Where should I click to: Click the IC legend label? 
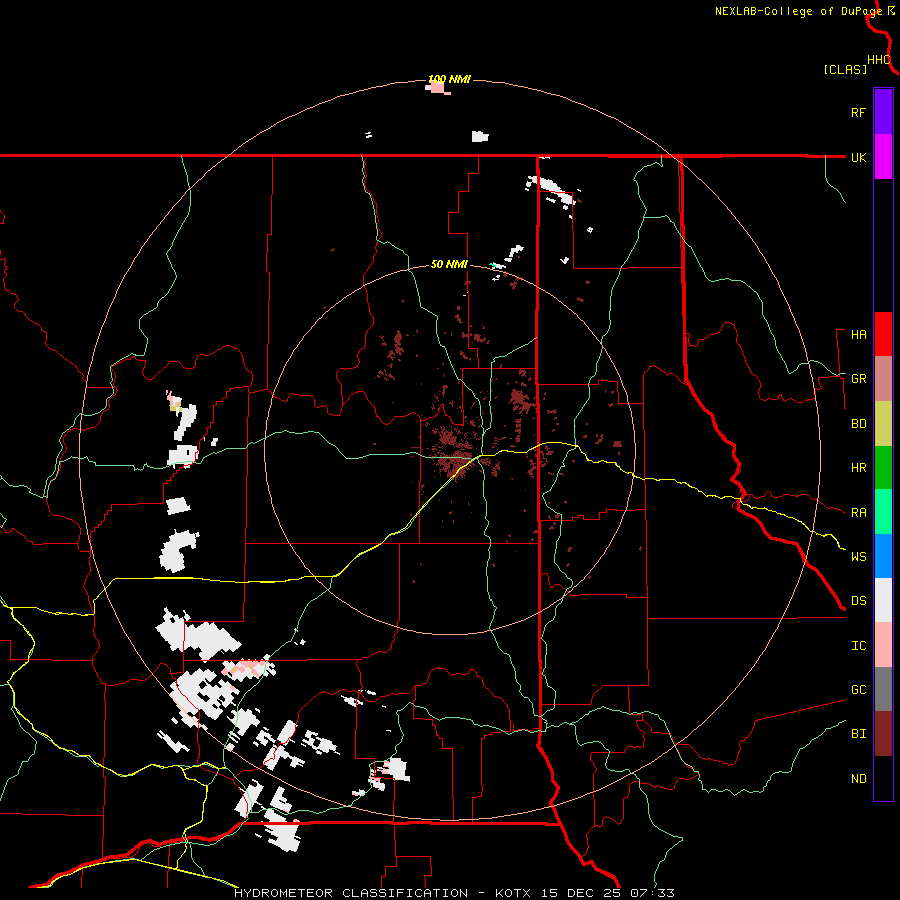(x=859, y=646)
